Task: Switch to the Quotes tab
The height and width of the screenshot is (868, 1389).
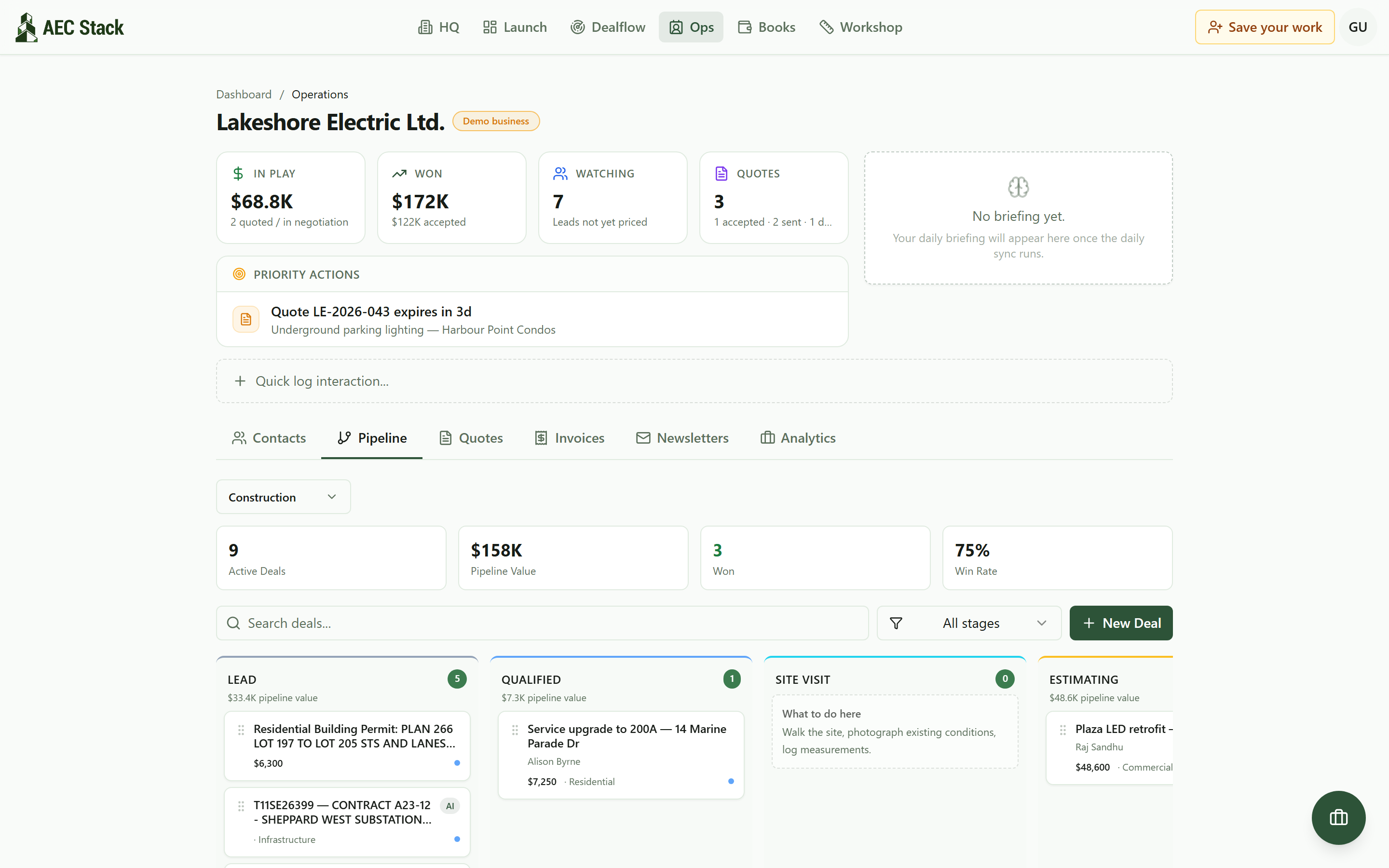Action: (471, 438)
